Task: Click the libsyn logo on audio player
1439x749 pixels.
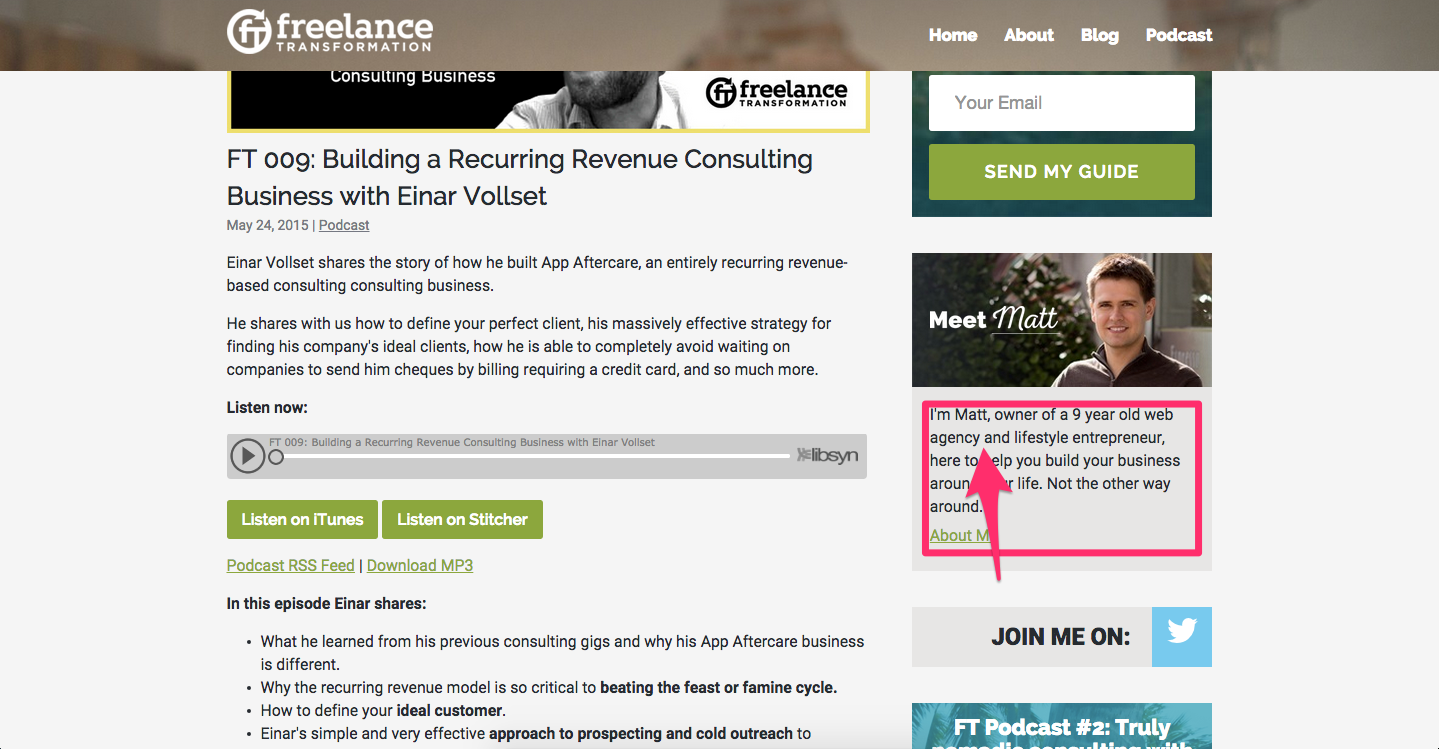Action: (x=827, y=455)
